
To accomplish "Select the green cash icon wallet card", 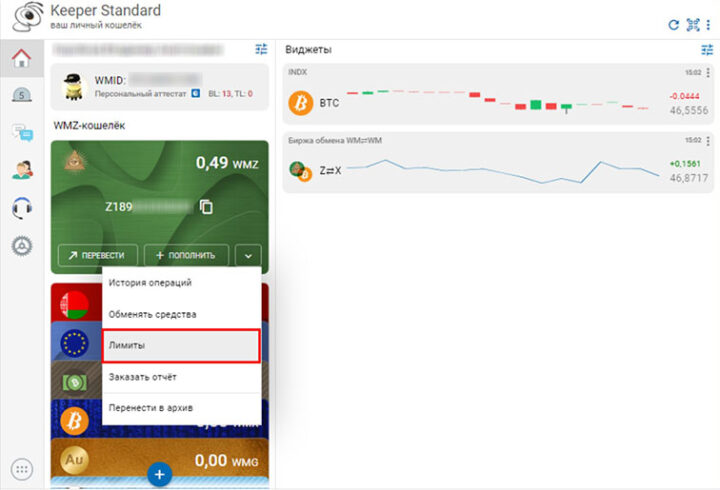I will (x=74, y=382).
